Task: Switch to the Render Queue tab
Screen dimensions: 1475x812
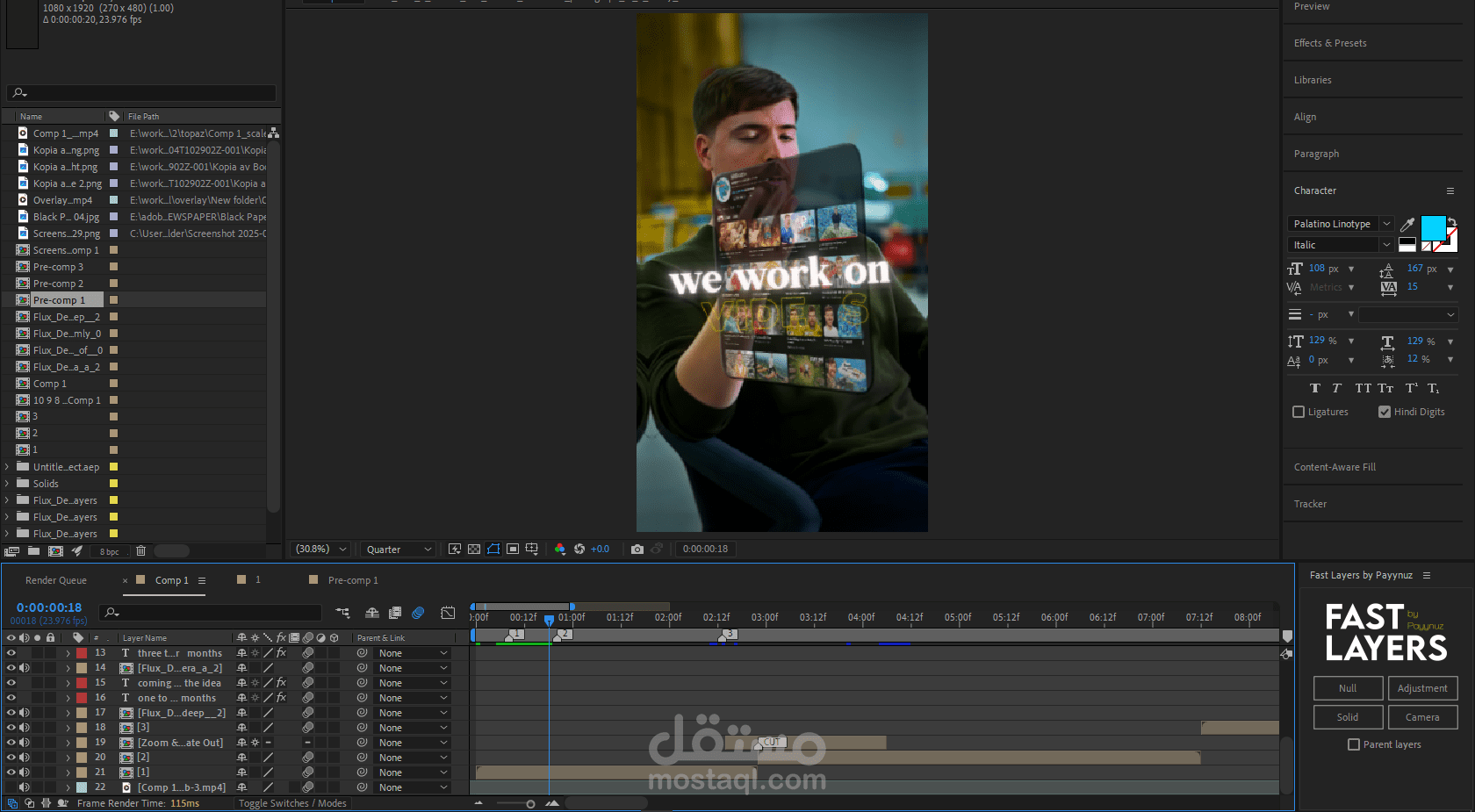Action: (x=55, y=580)
